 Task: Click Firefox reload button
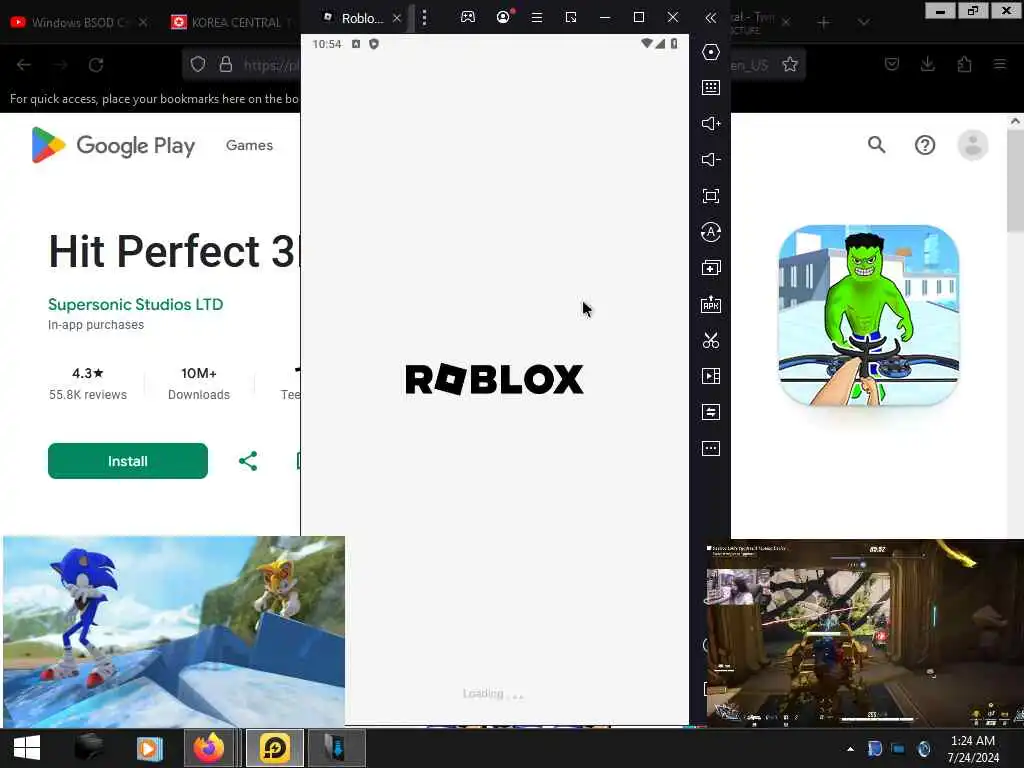point(96,65)
